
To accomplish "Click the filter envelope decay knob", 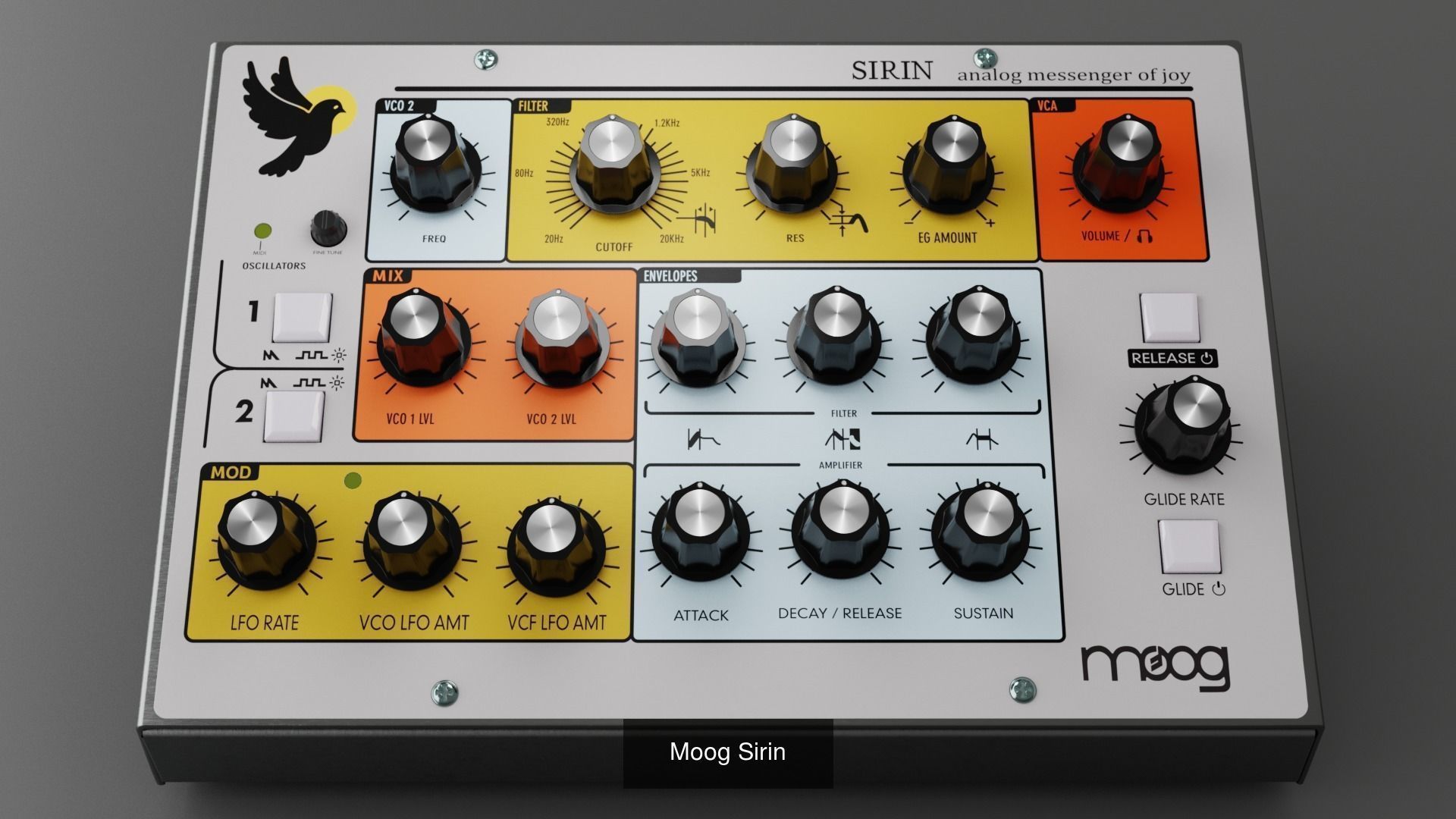I will click(833, 336).
